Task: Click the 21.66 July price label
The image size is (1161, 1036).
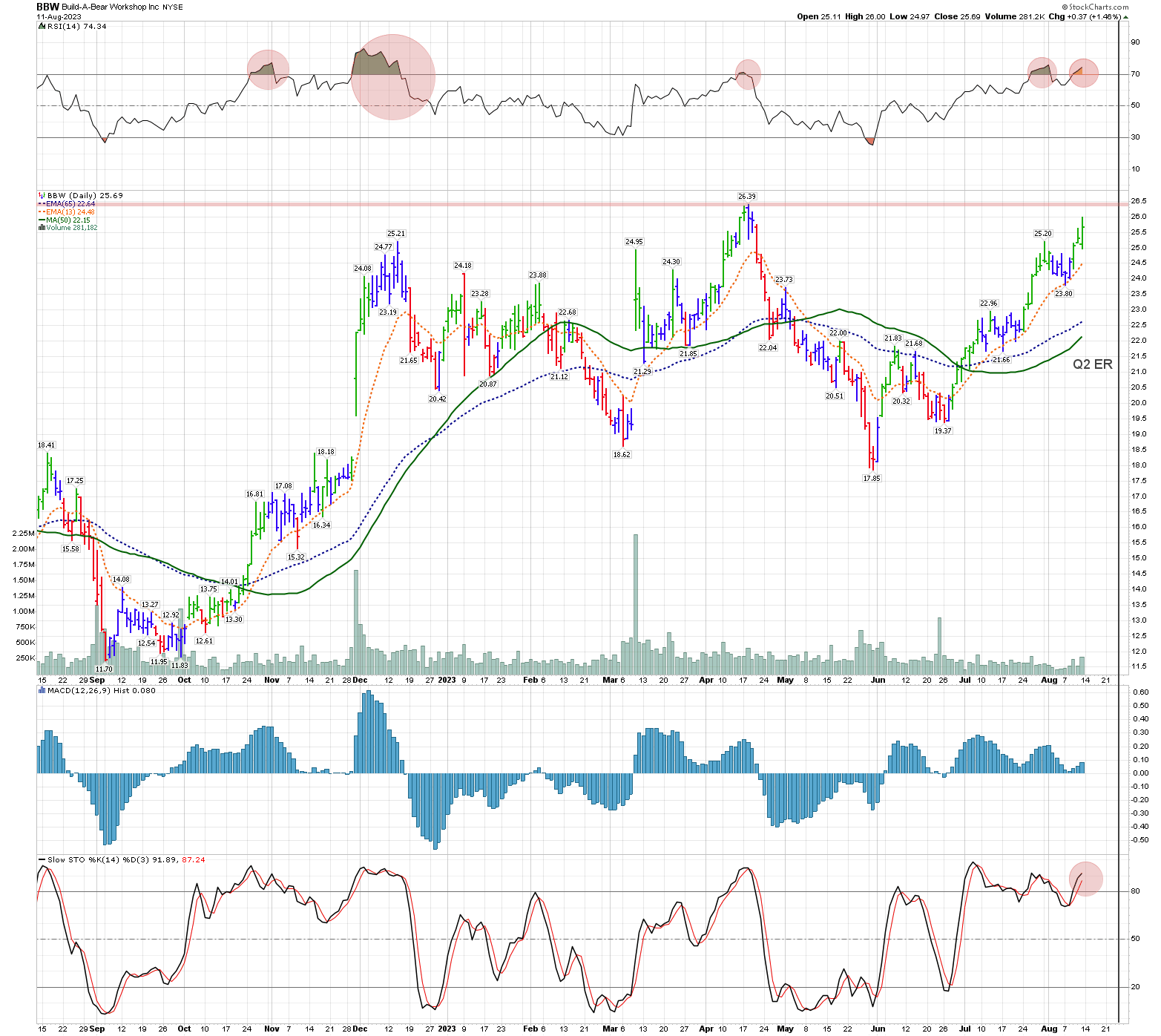Action: coord(1001,359)
